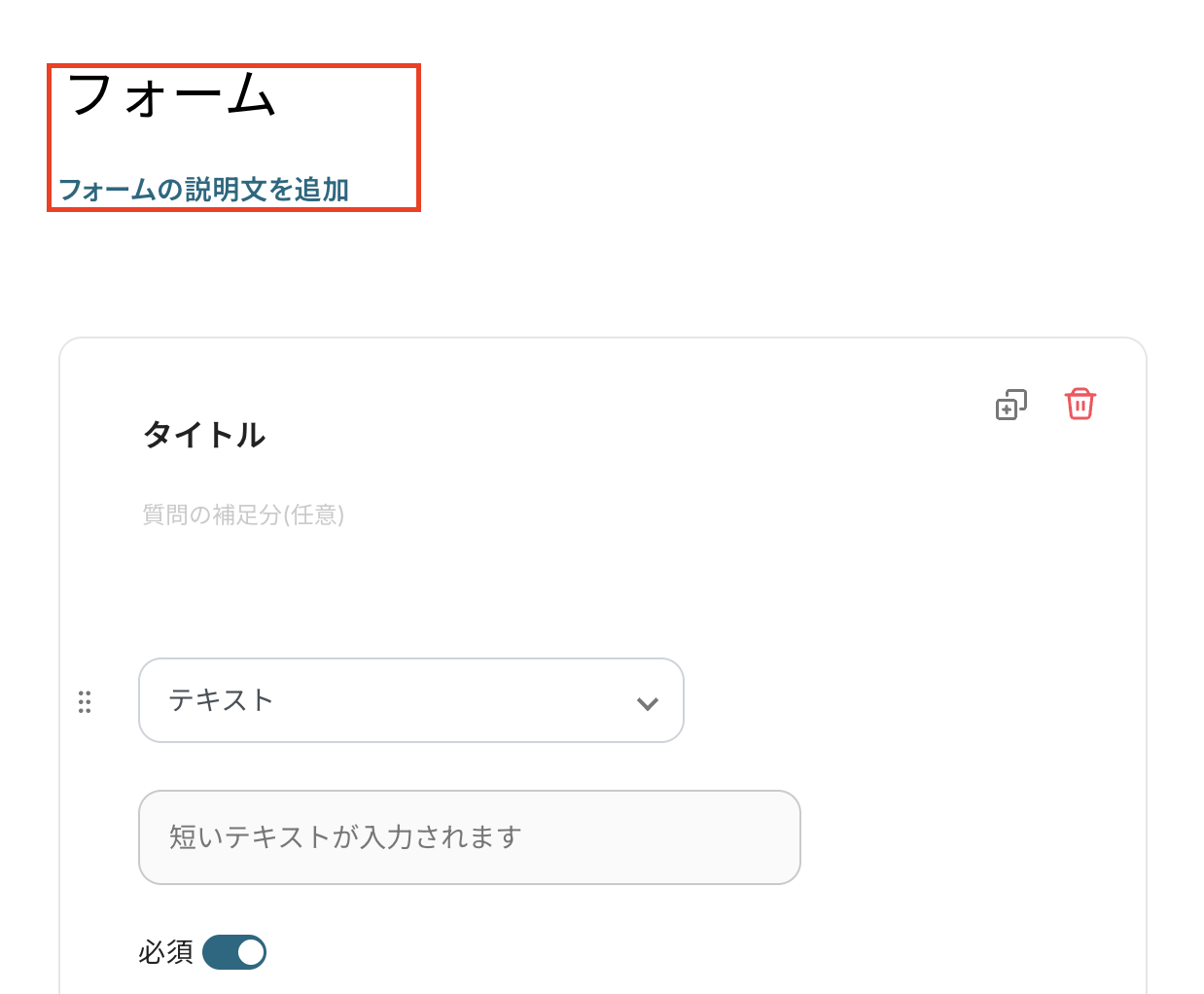1204x994 pixels.
Task: Click the chevron arrow in テキスト dropdown
Action: [x=647, y=703]
